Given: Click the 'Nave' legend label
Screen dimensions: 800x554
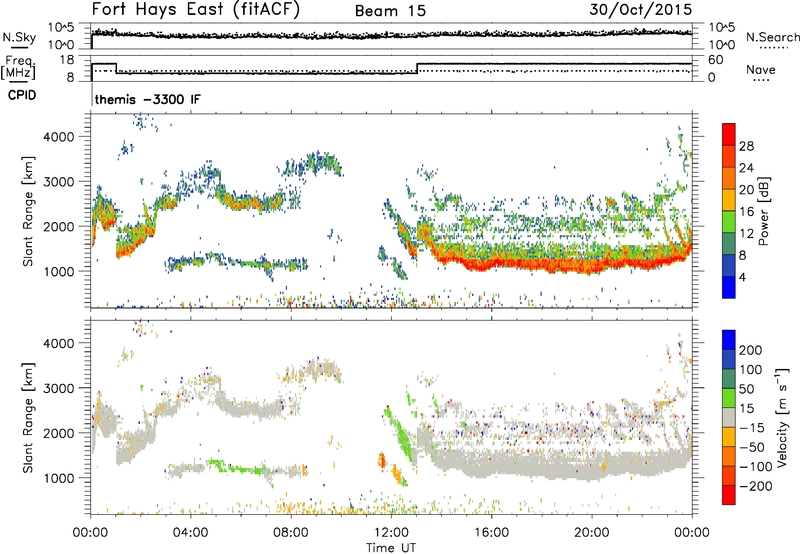Looking at the screenshot, I should pos(760,70).
